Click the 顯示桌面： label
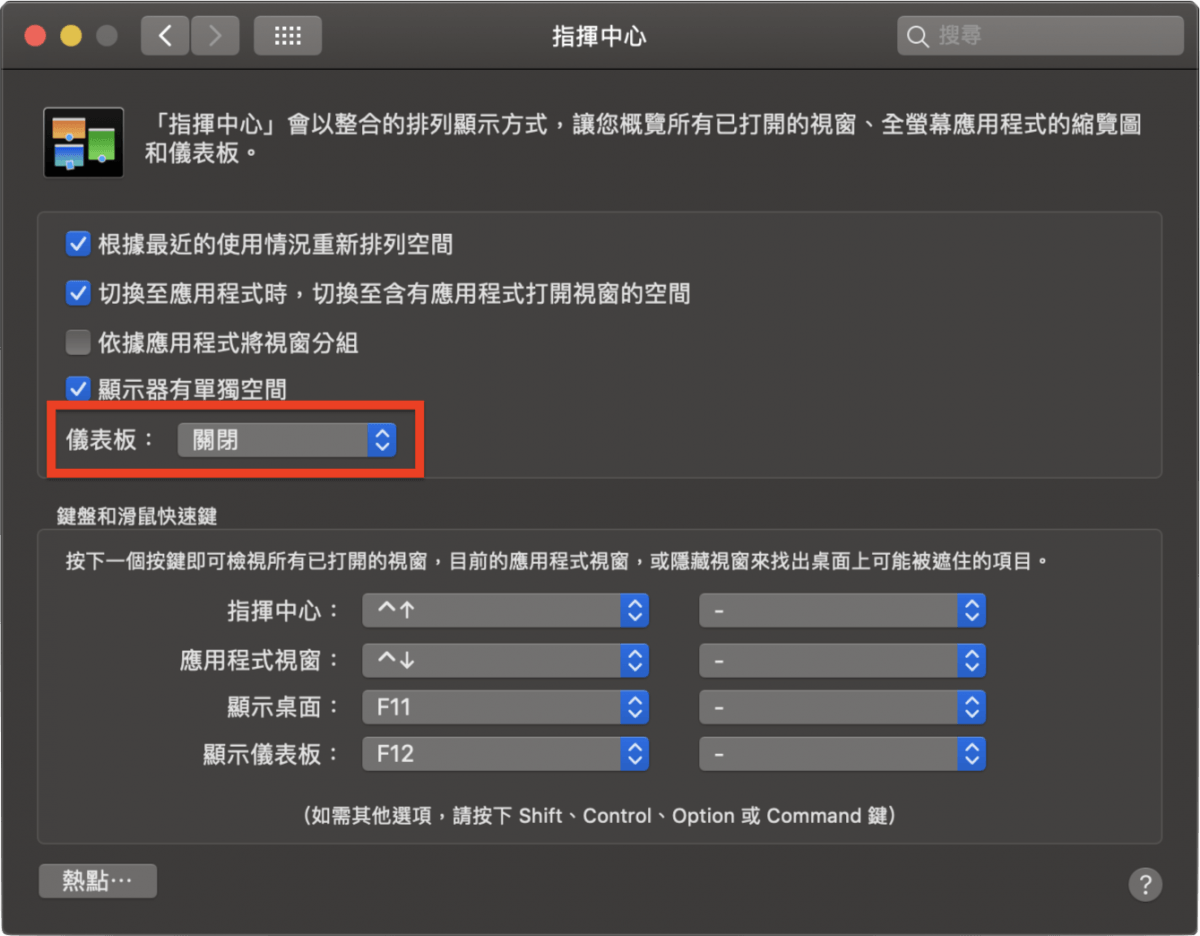Viewport: 1200px width, 936px height. click(x=284, y=708)
